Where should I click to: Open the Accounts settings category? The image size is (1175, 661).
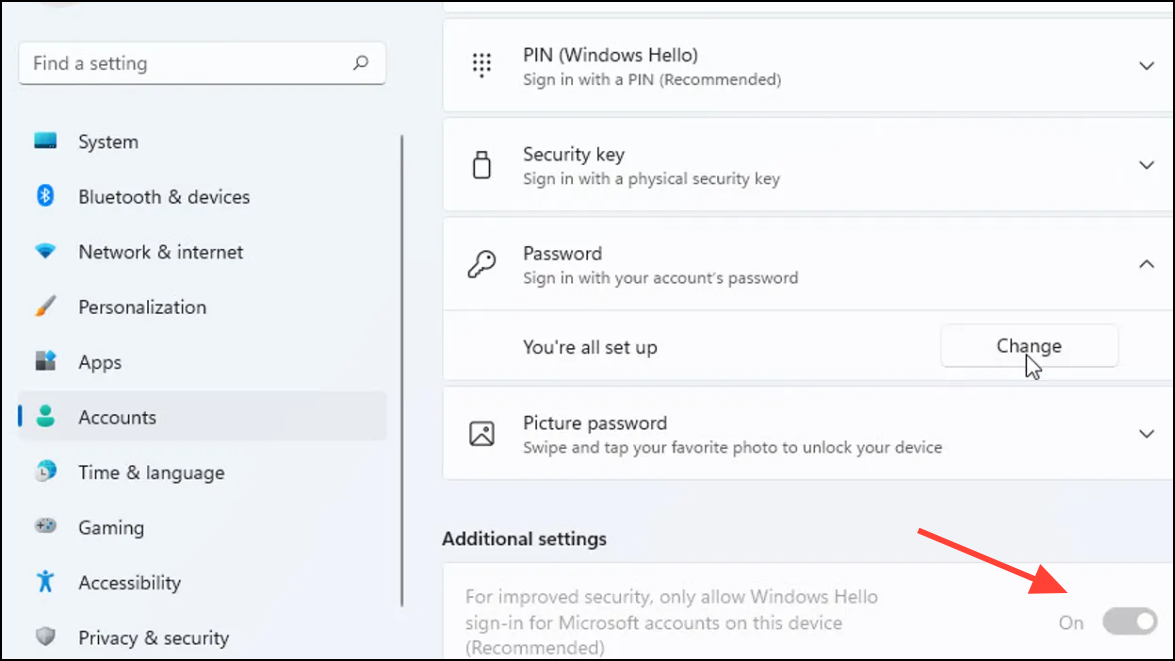pos(117,417)
